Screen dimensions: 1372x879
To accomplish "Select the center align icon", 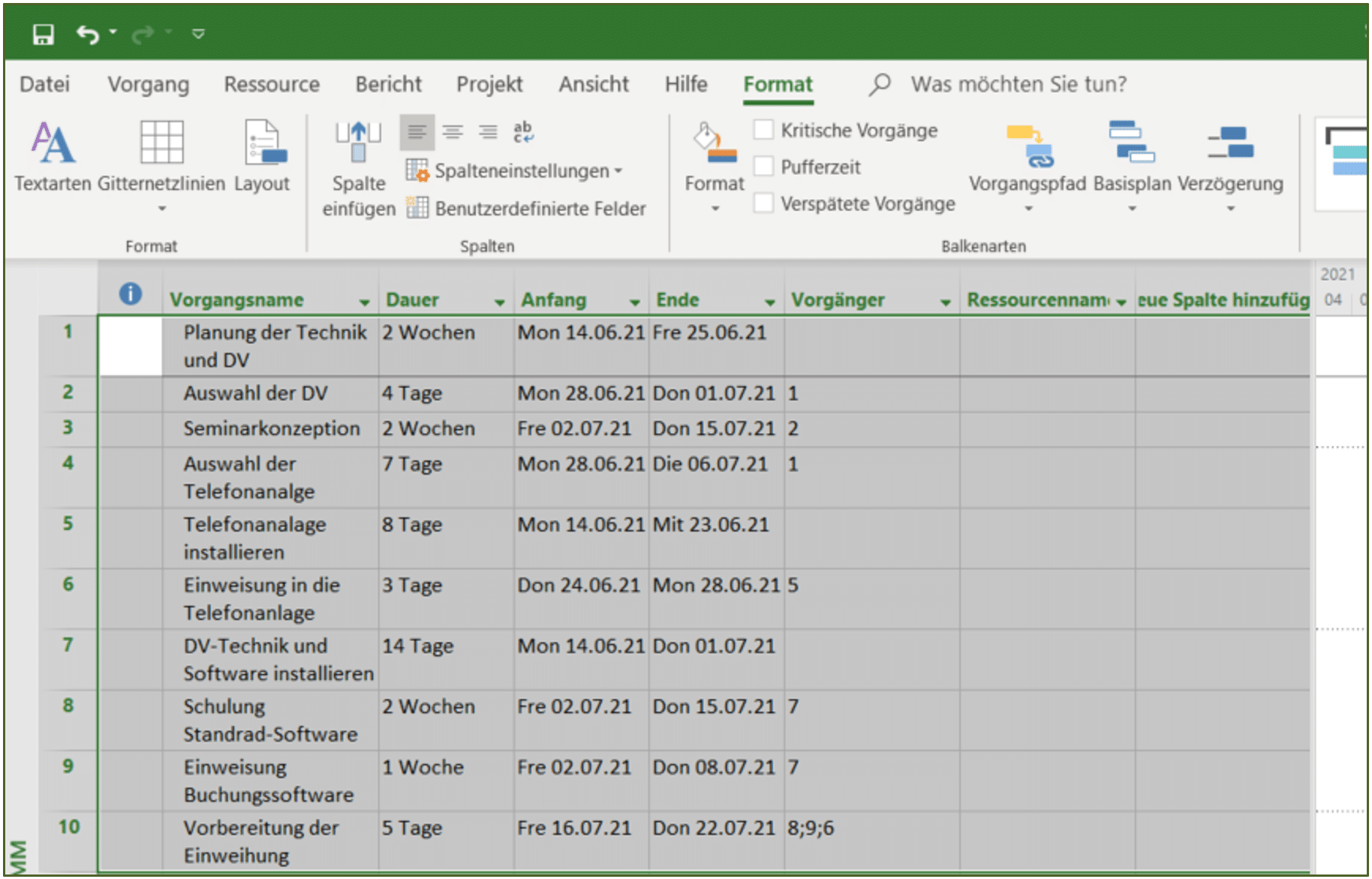I will click(452, 133).
